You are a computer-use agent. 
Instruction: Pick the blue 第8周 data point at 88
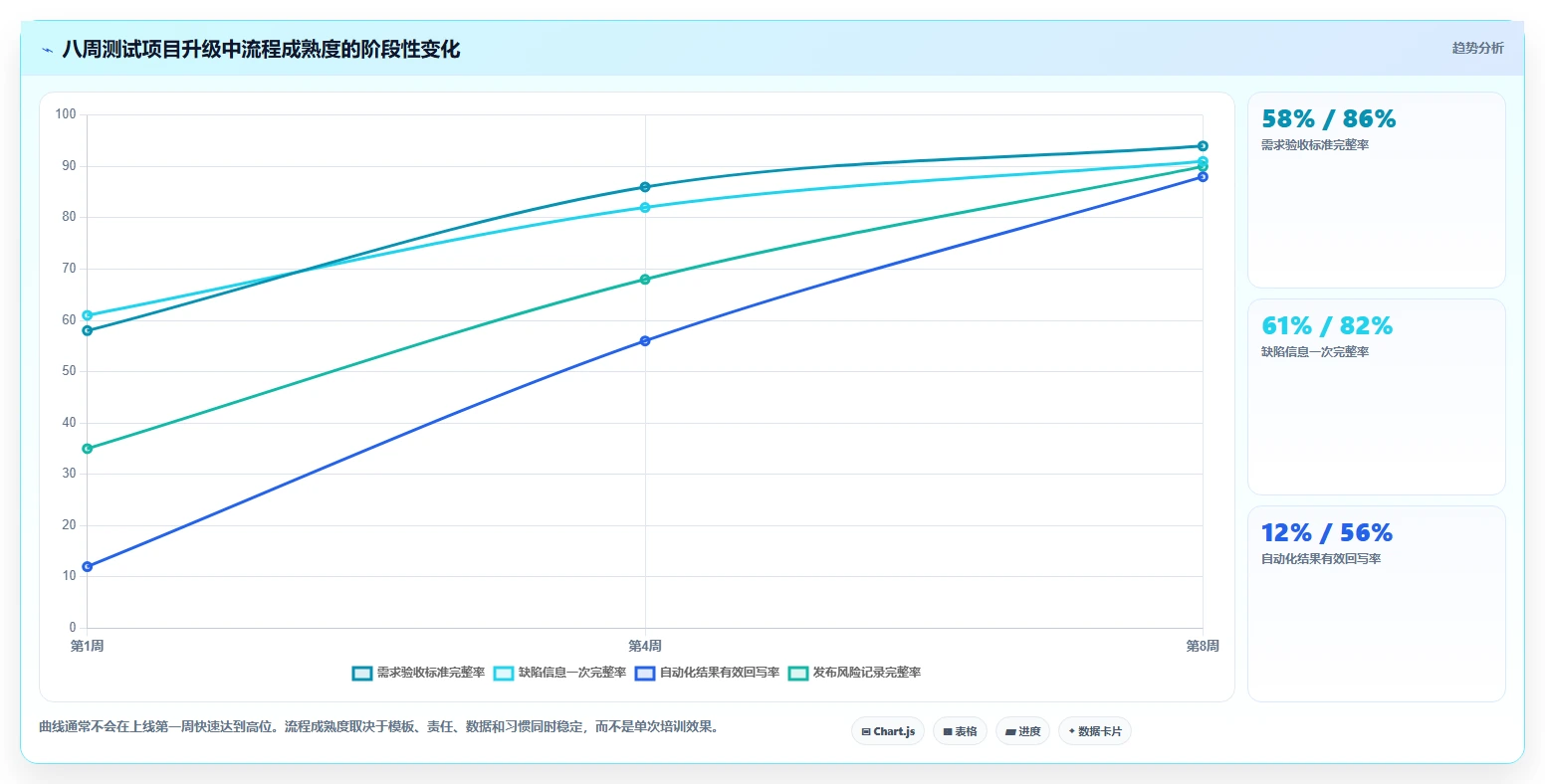pos(1203,177)
